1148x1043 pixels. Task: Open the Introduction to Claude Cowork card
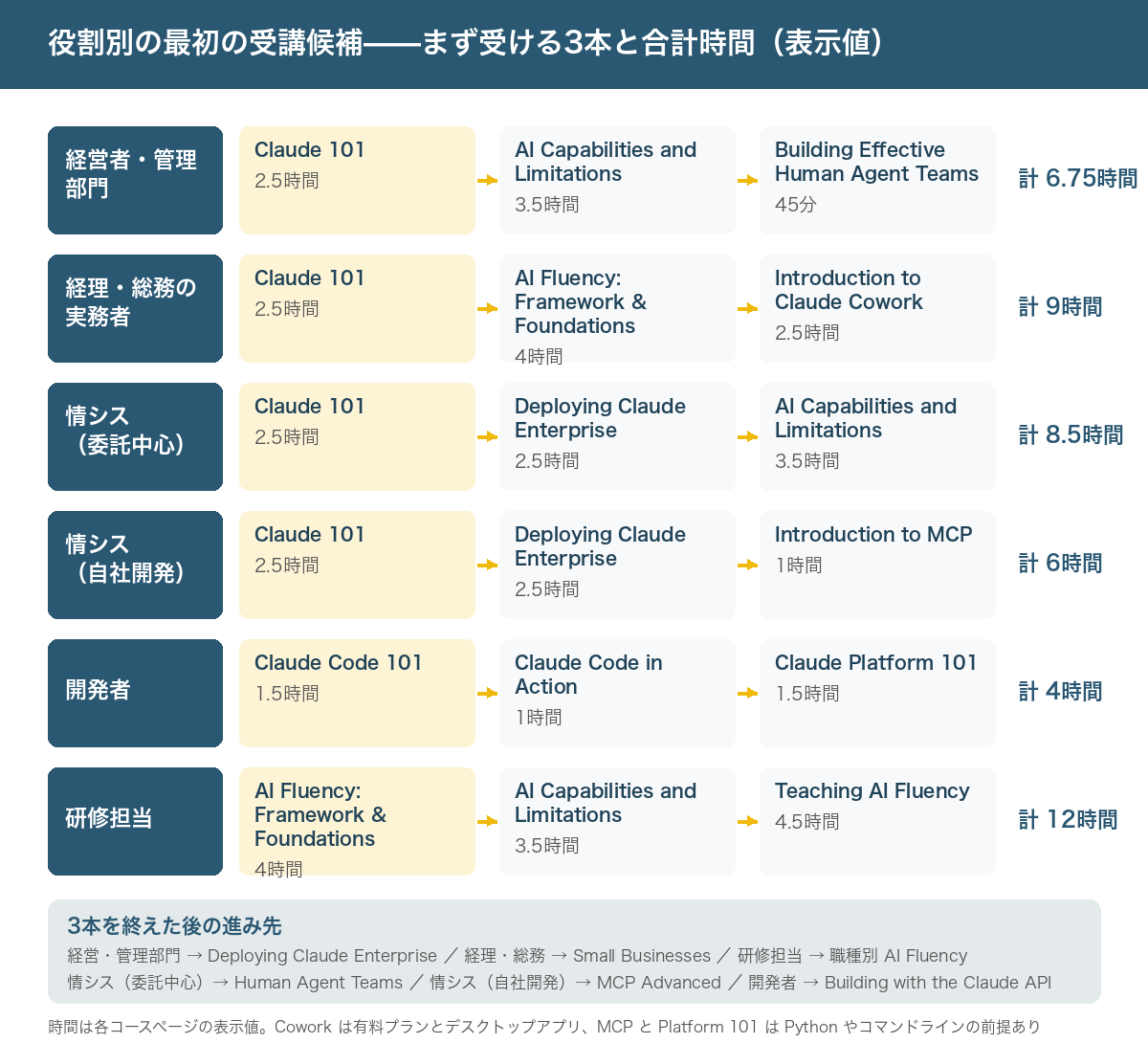tap(877, 308)
